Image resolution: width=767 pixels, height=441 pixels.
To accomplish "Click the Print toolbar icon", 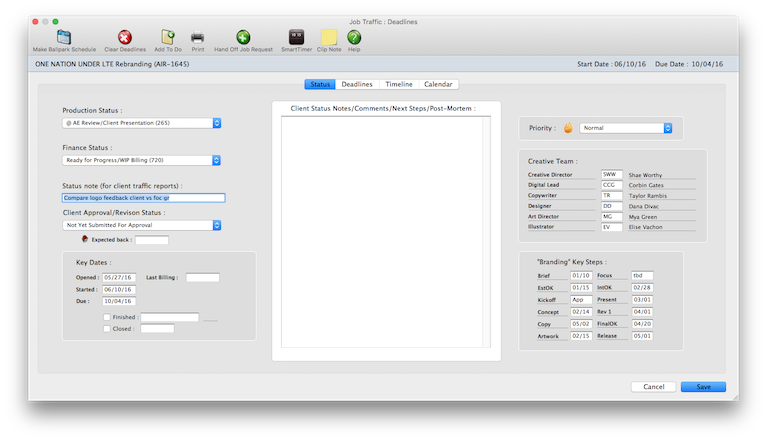I will (198, 37).
